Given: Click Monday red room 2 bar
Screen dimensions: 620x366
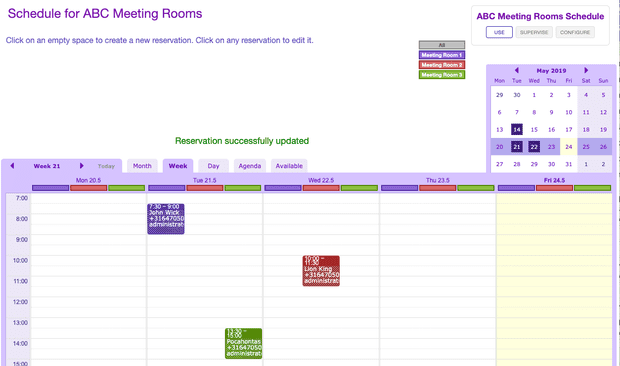Looking at the screenshot, I should click(89, 188).
